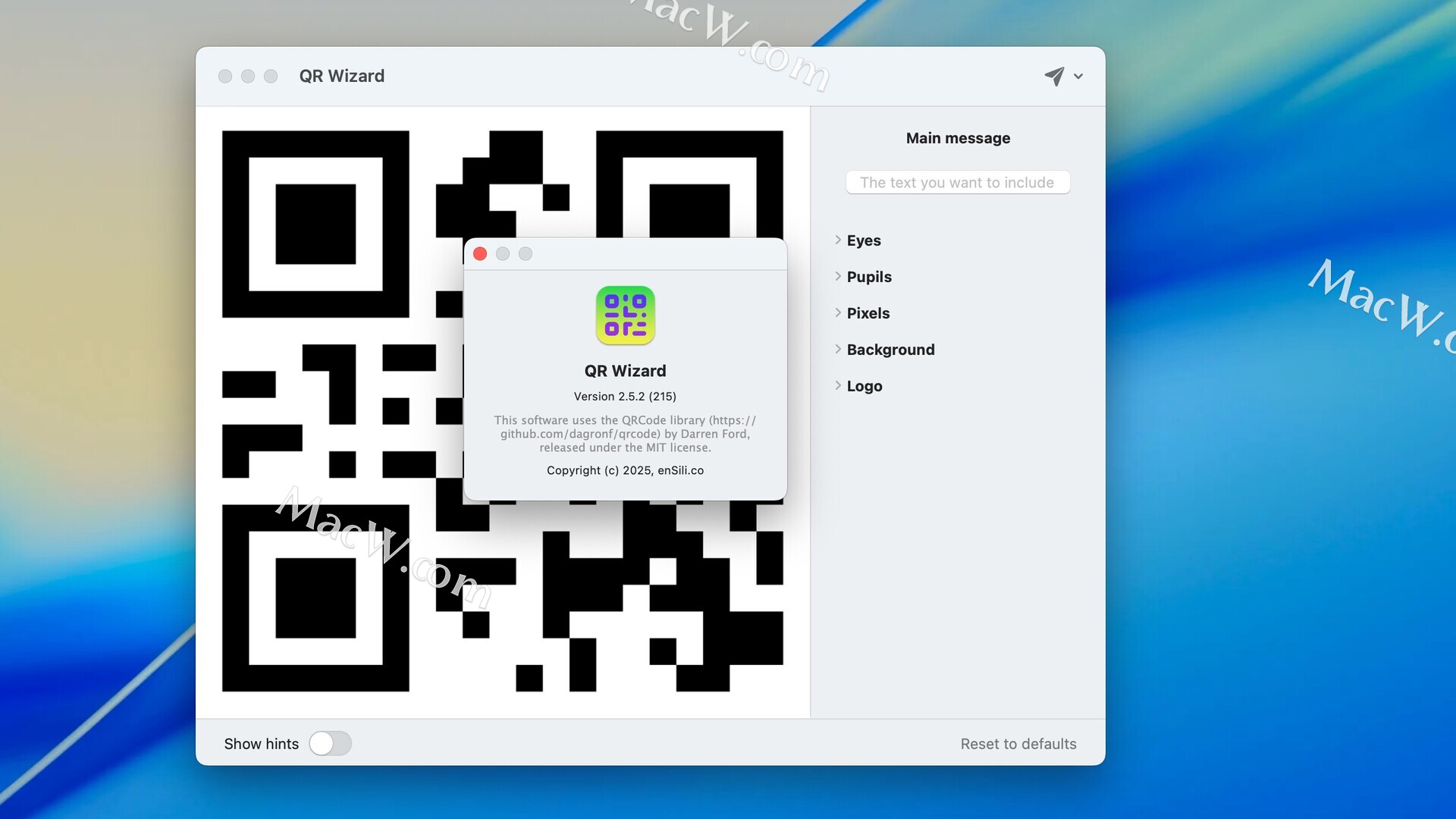Click the main message text field
Viewport: 1456px width, 819px height.
click(957, 183)
